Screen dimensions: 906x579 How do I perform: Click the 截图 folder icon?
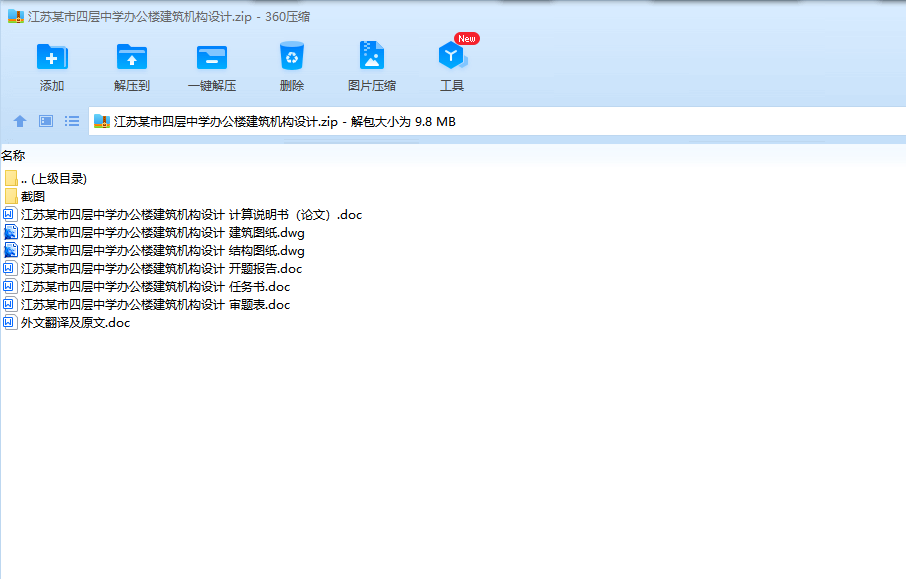coord(10,196)
